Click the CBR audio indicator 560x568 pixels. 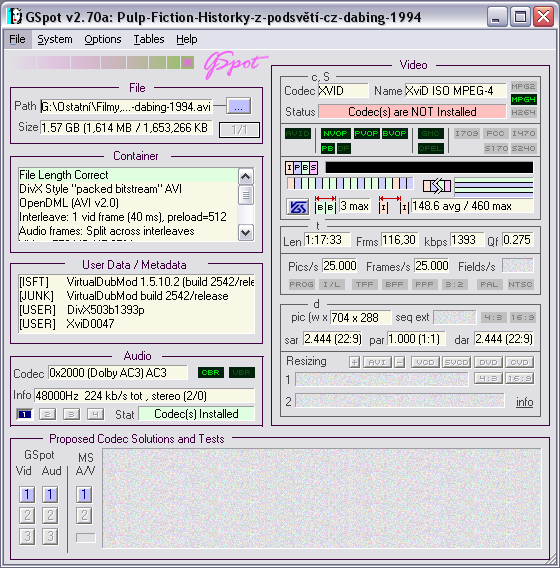pos(210,372)
